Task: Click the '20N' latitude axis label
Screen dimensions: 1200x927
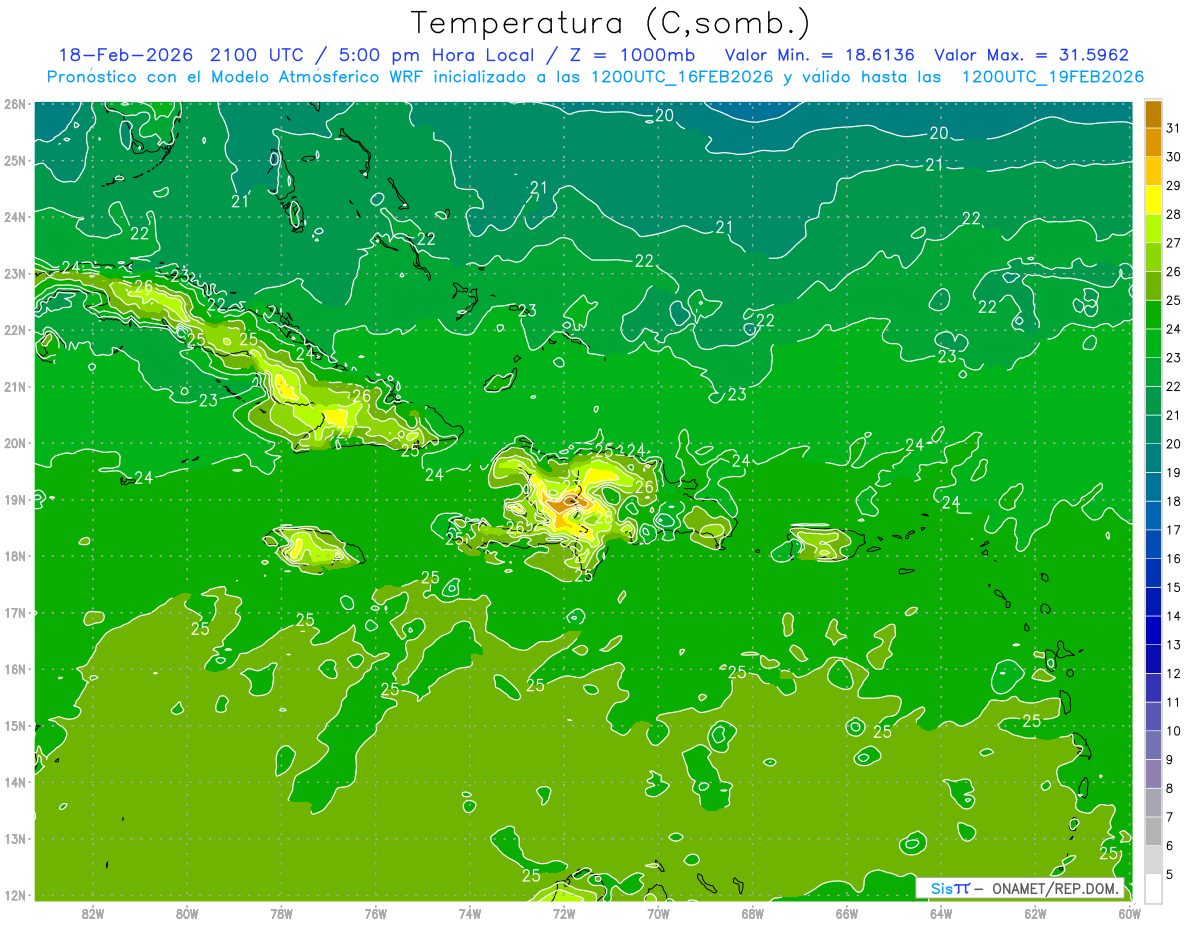Action: click(14, 443)
